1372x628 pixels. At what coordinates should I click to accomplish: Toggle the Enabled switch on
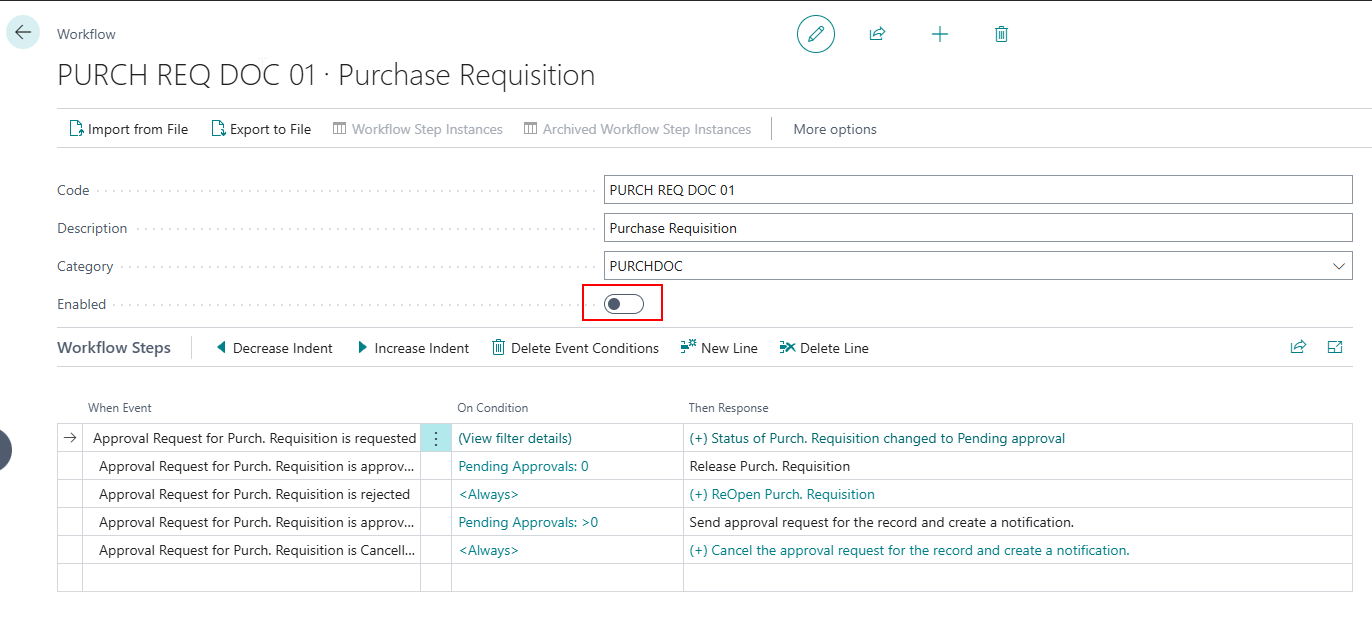coord(623,304)
